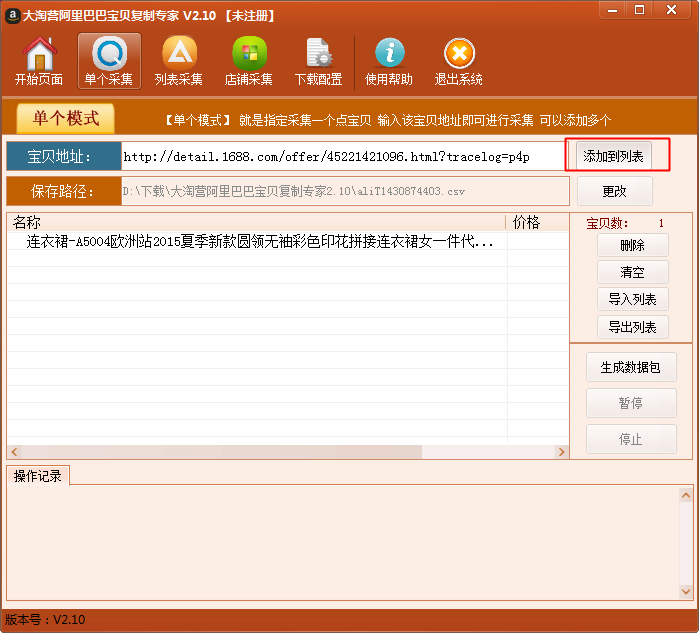Click the 宝贝数 counter label
Image resolution: width=699 pixels, height=633 pixels.
coord(607,223)
